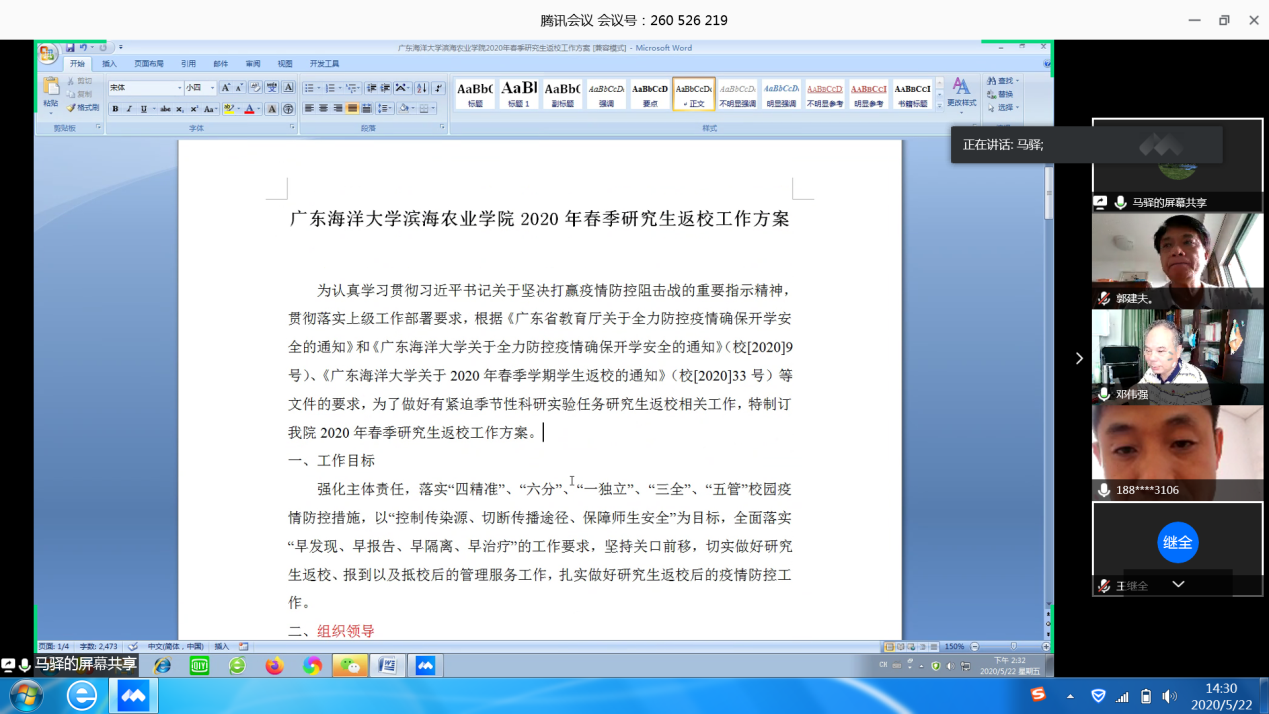This screenshot has width=1269, height=714.
Task: Click the Change Styles icon
Action: pyautogui.click(x=961, y=92)
